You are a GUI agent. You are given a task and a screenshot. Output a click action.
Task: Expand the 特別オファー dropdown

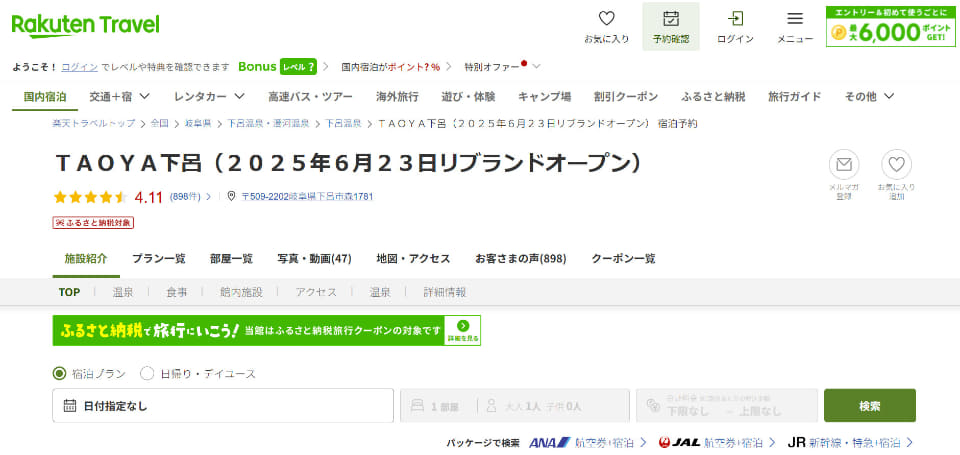pyautogui.click(x=502, y=67)
